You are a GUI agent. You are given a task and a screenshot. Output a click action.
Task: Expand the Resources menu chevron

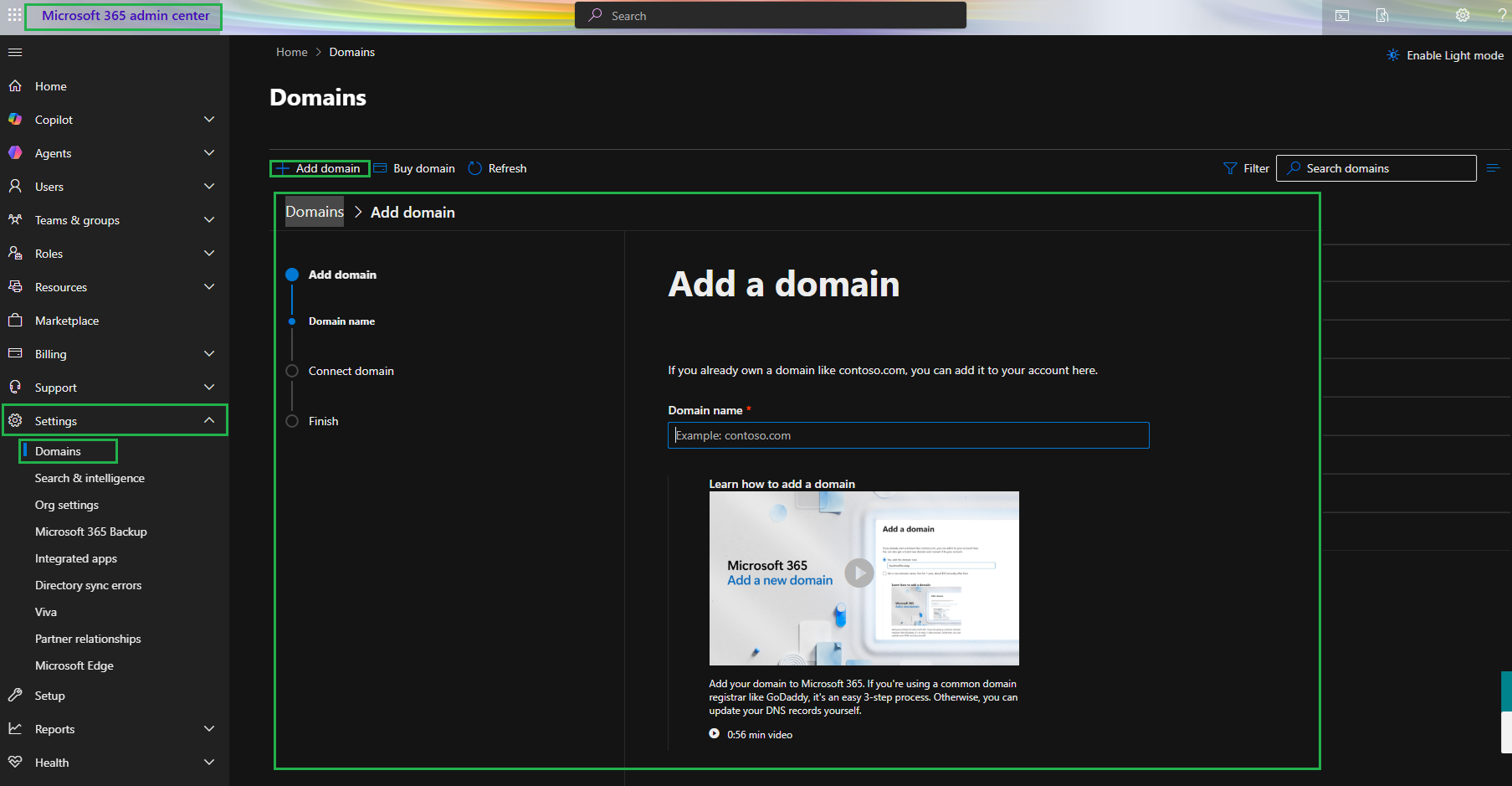(209, 287)
